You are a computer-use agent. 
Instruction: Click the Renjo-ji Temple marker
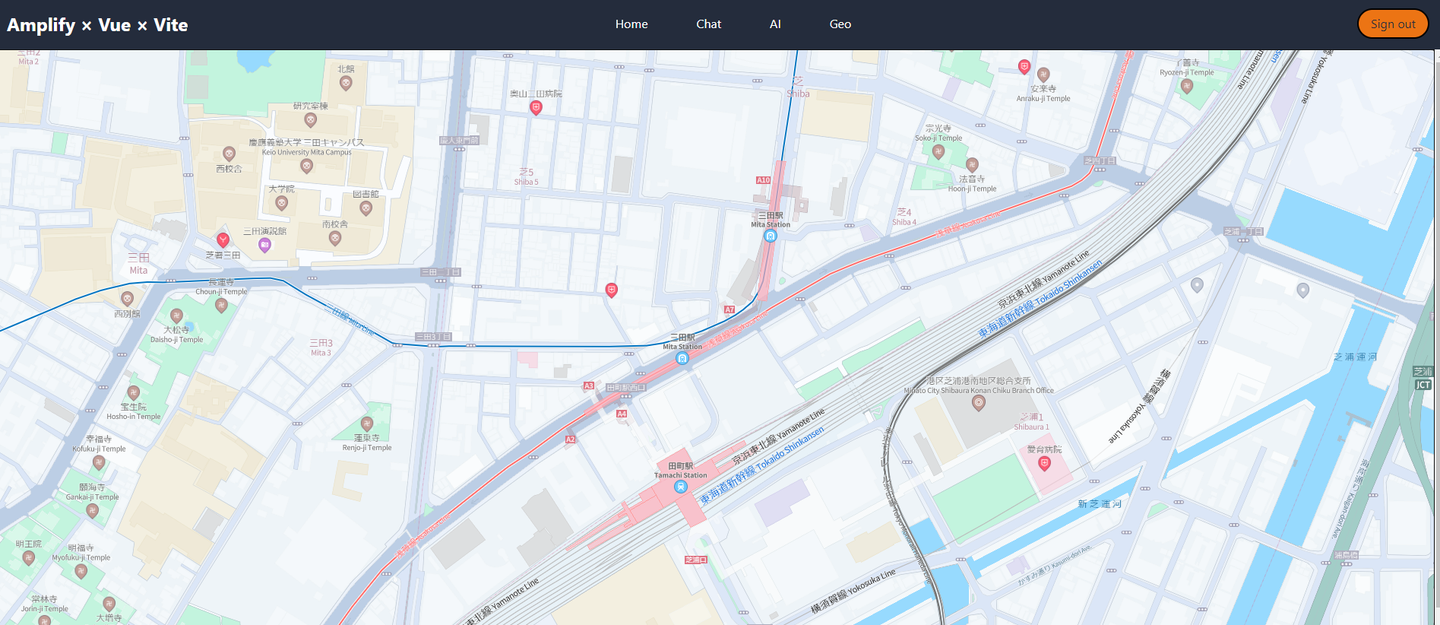(366, 423)
